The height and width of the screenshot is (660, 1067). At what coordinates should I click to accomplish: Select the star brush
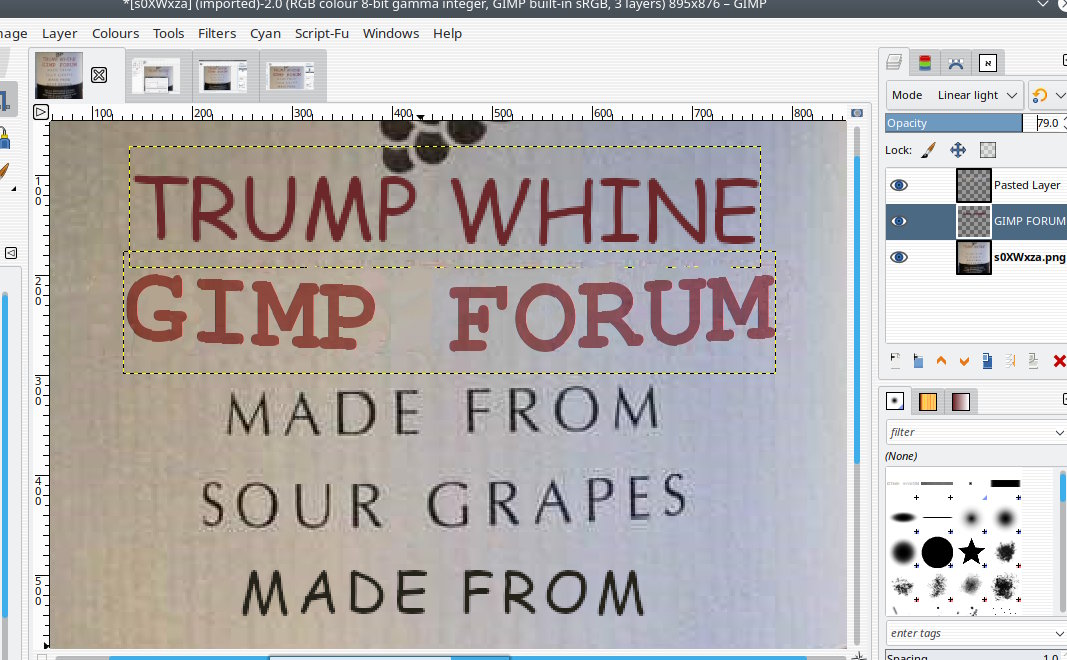(971, 551)
